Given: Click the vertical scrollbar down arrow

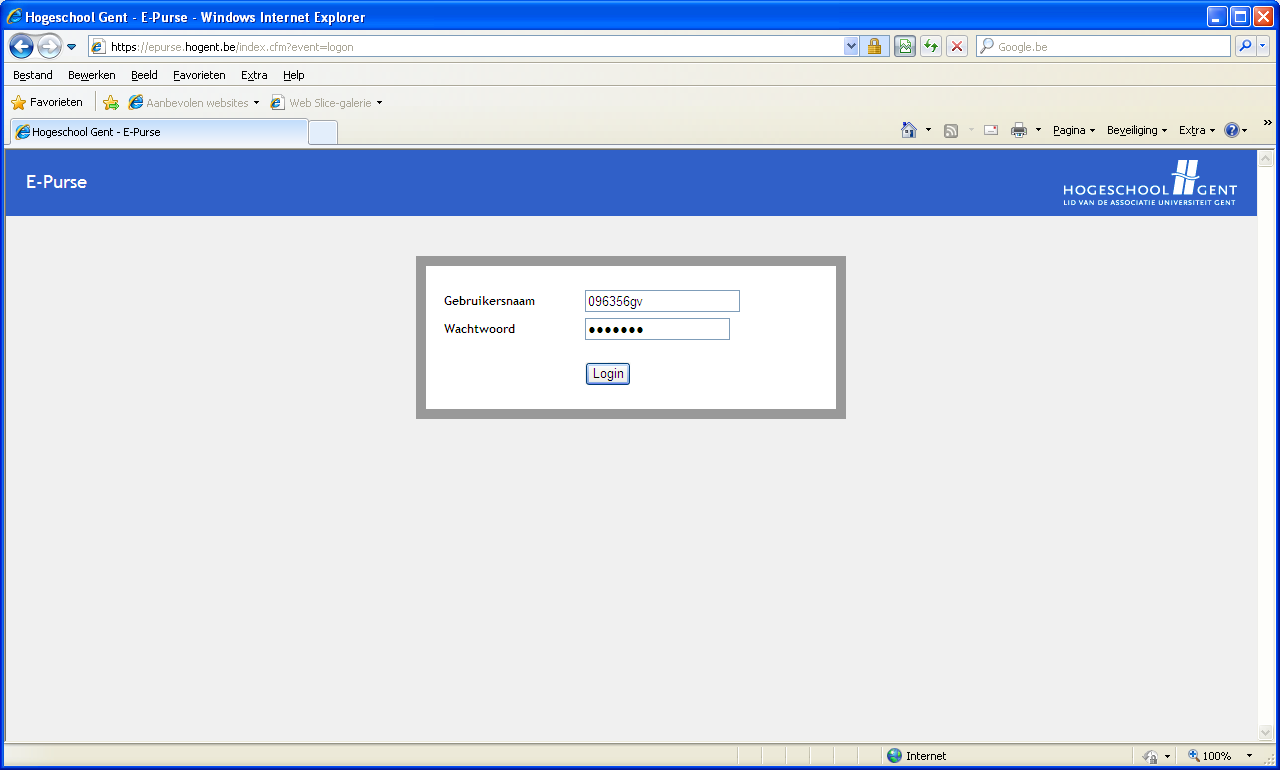Looking at the screenshot, I should tap(1265, 733).
